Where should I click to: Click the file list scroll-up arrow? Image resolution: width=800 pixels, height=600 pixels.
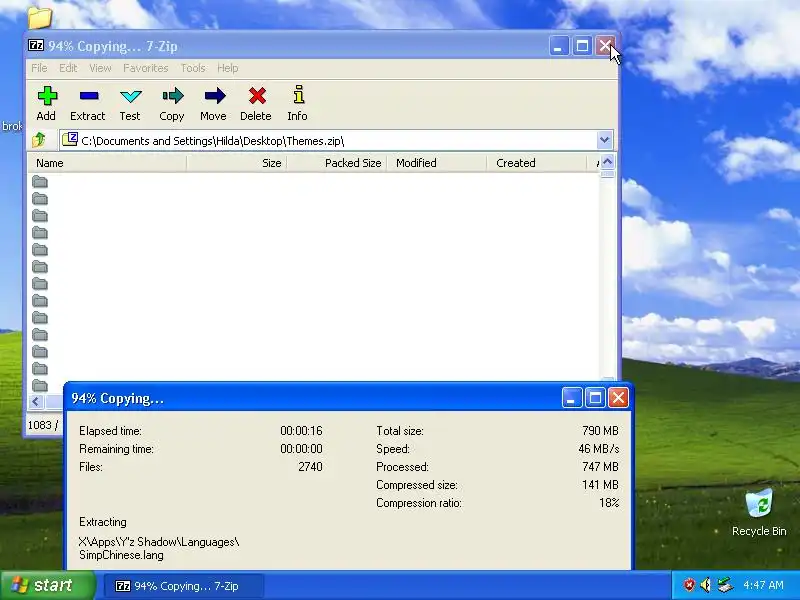click(607, 162)
